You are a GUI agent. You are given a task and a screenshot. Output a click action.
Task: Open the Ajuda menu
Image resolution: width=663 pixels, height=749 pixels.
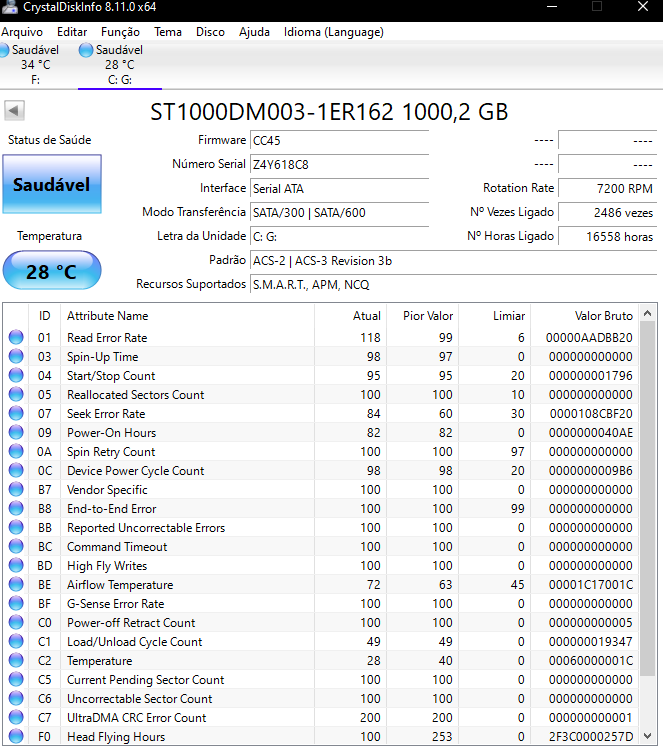(x=254, y=32)
